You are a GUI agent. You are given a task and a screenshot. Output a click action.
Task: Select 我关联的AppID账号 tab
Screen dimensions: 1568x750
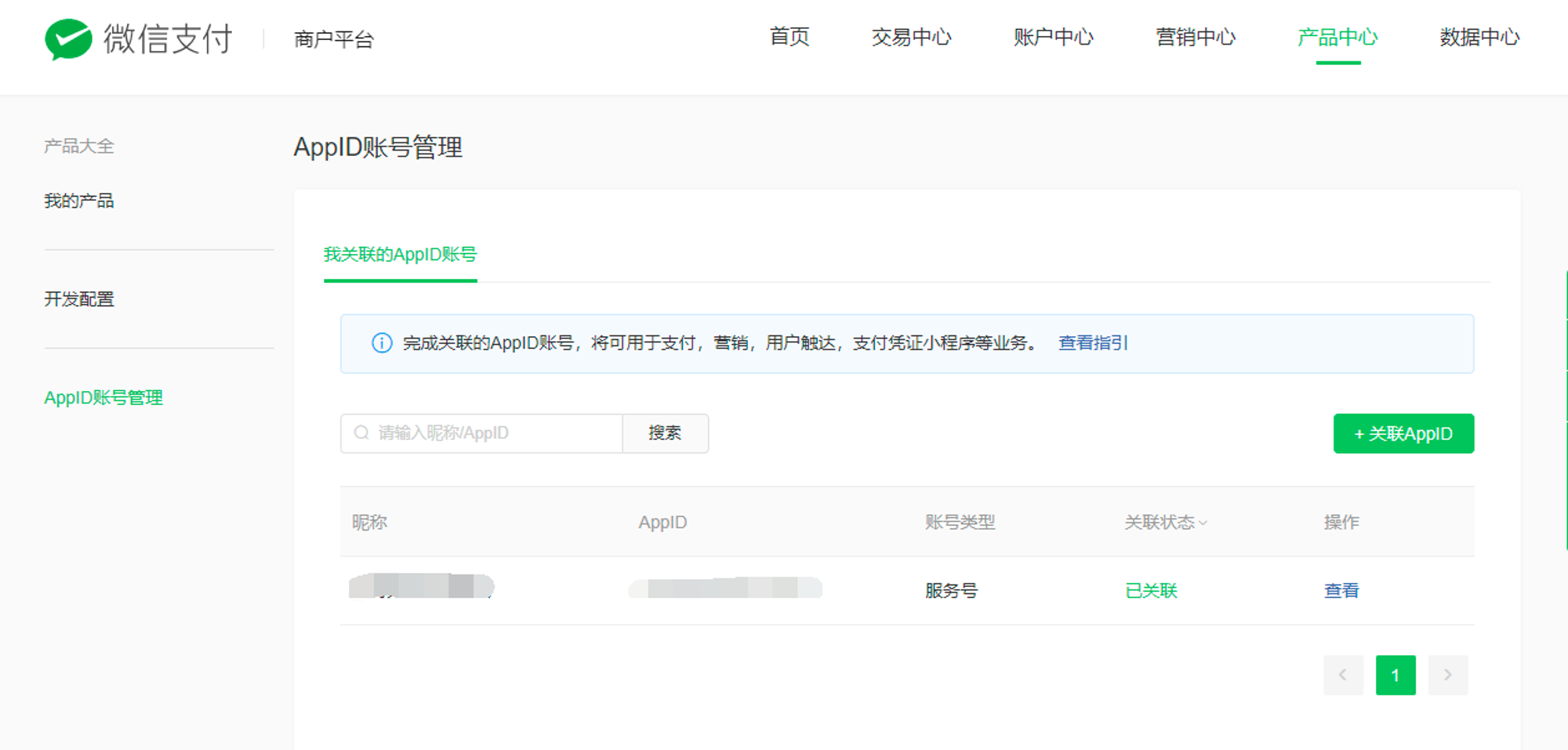[400, 255]
